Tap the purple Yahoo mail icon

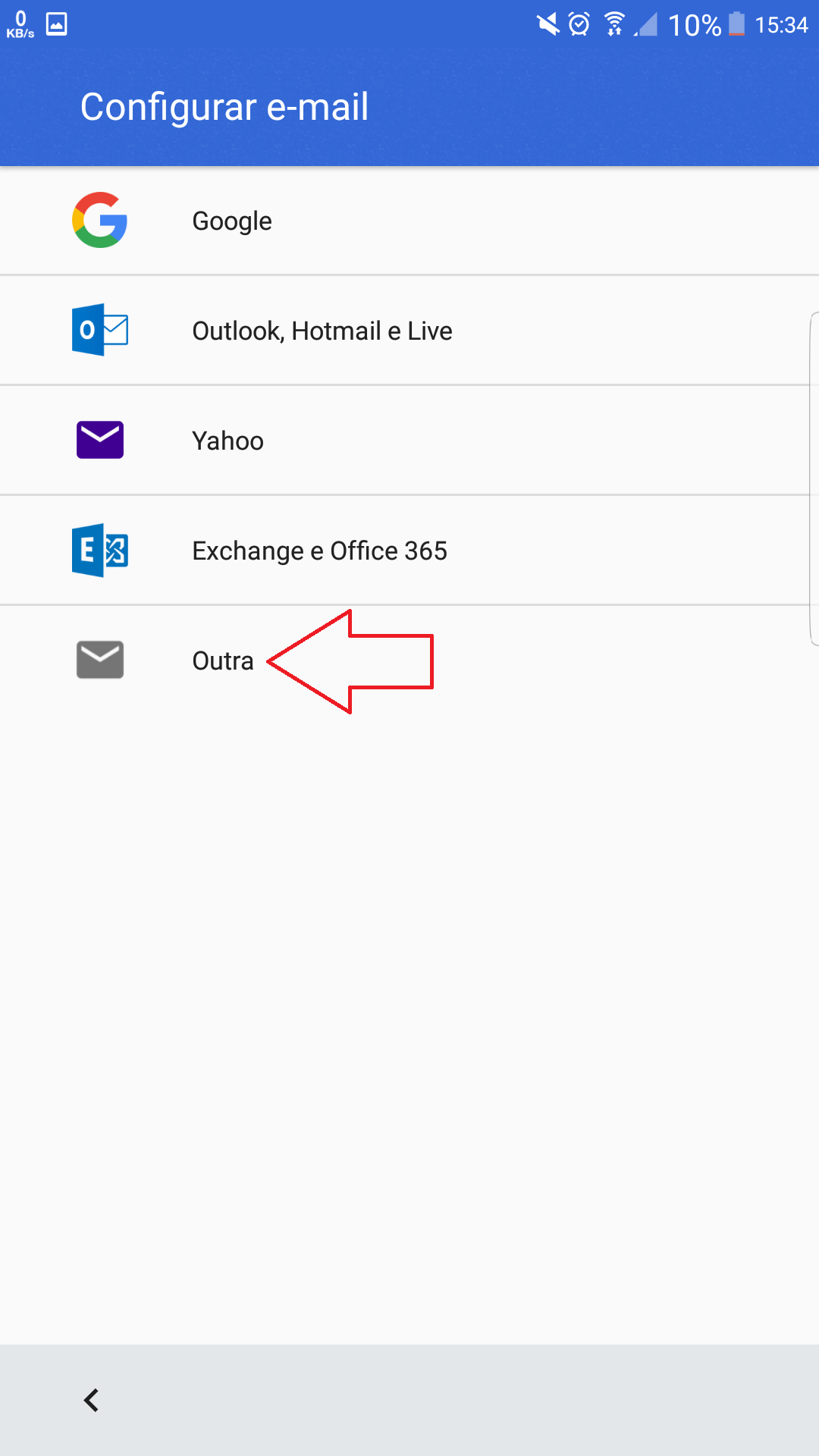coord(99,440)
